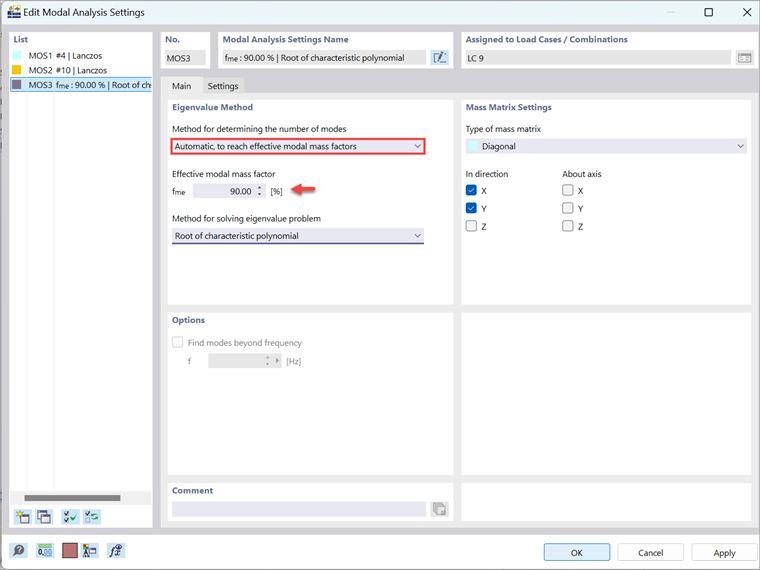Click the list horizontal scrollbar
The image size is (760, 570).
[x=72, y=498]
